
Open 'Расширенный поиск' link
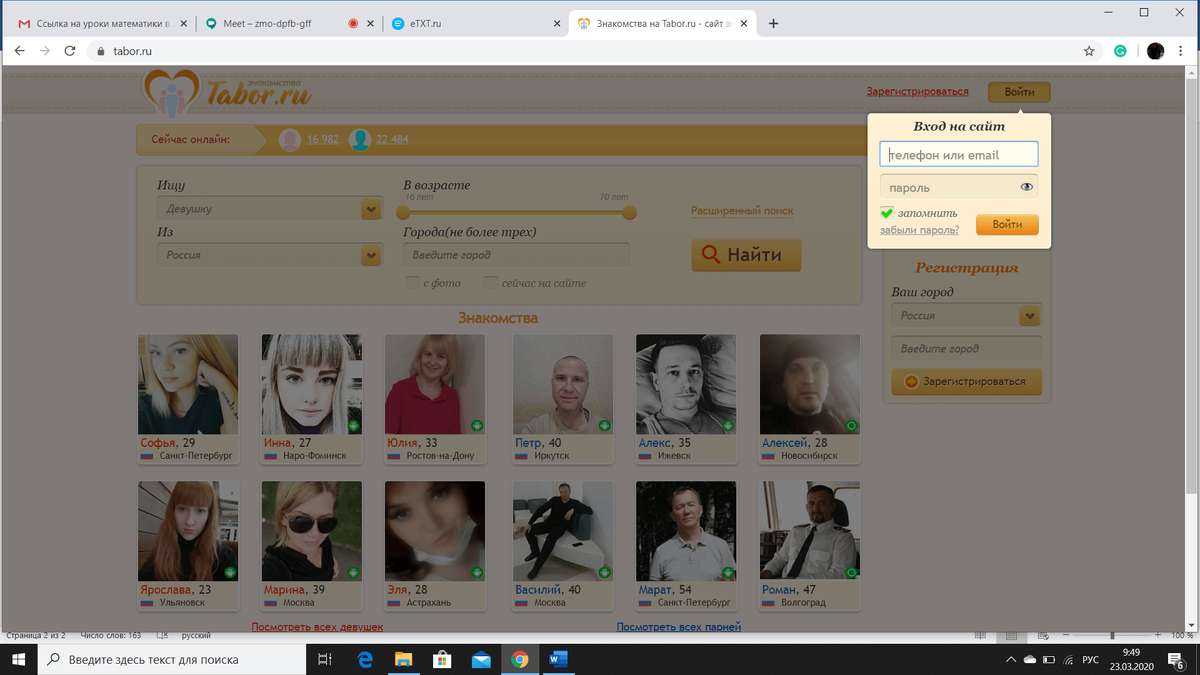coord(742,211)
